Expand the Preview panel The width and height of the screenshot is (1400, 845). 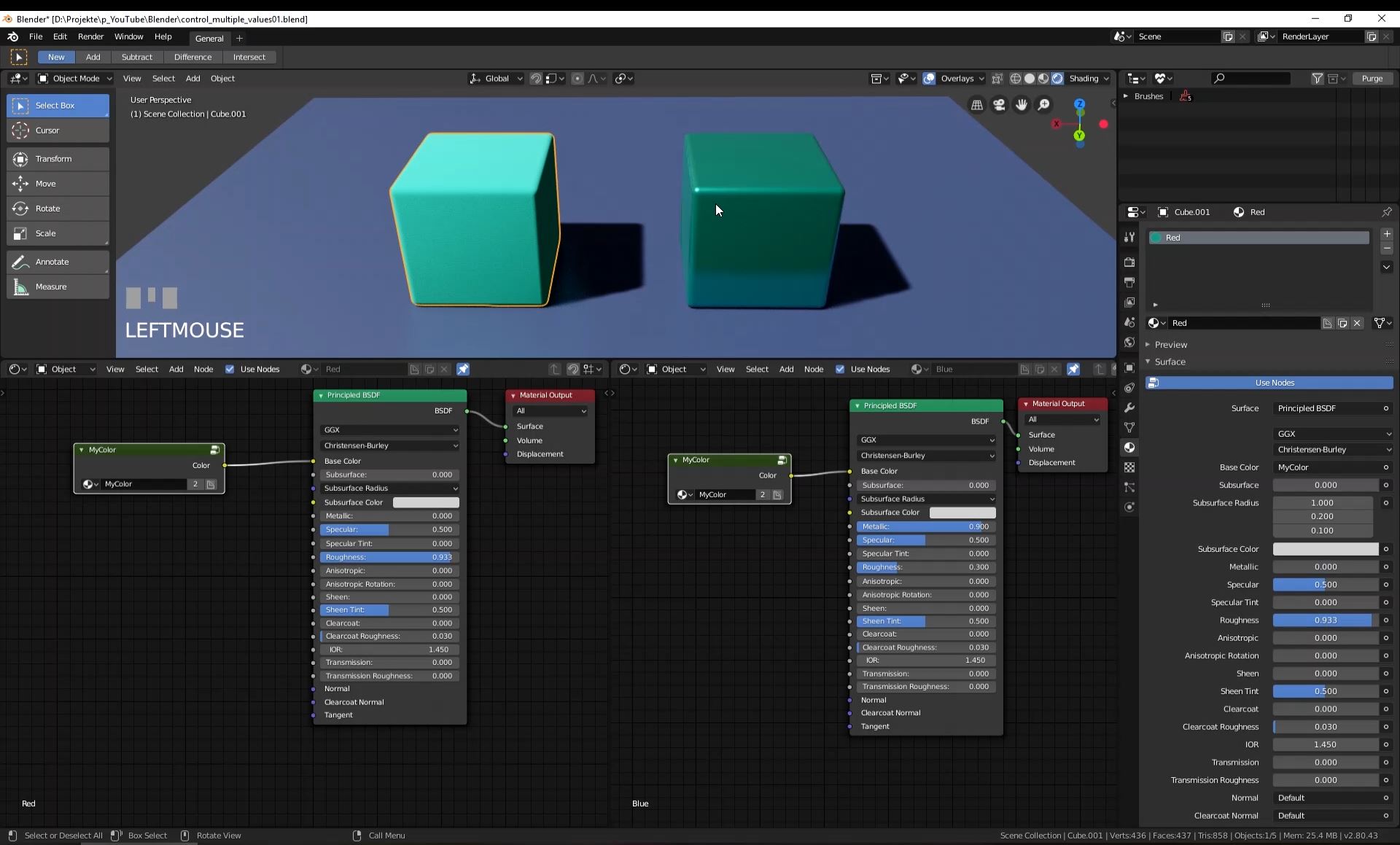click(1170, 345)
